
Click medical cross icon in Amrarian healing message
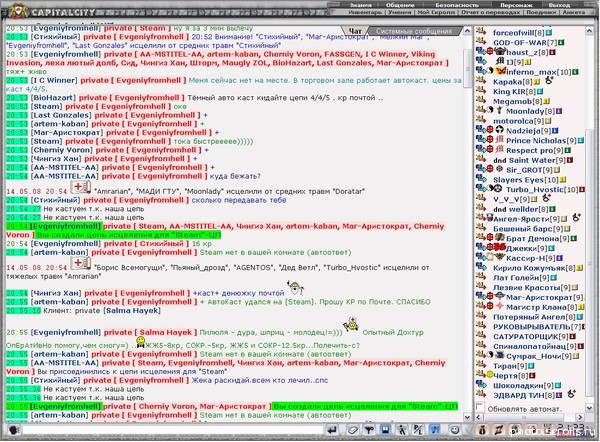(x=80, y=263)
